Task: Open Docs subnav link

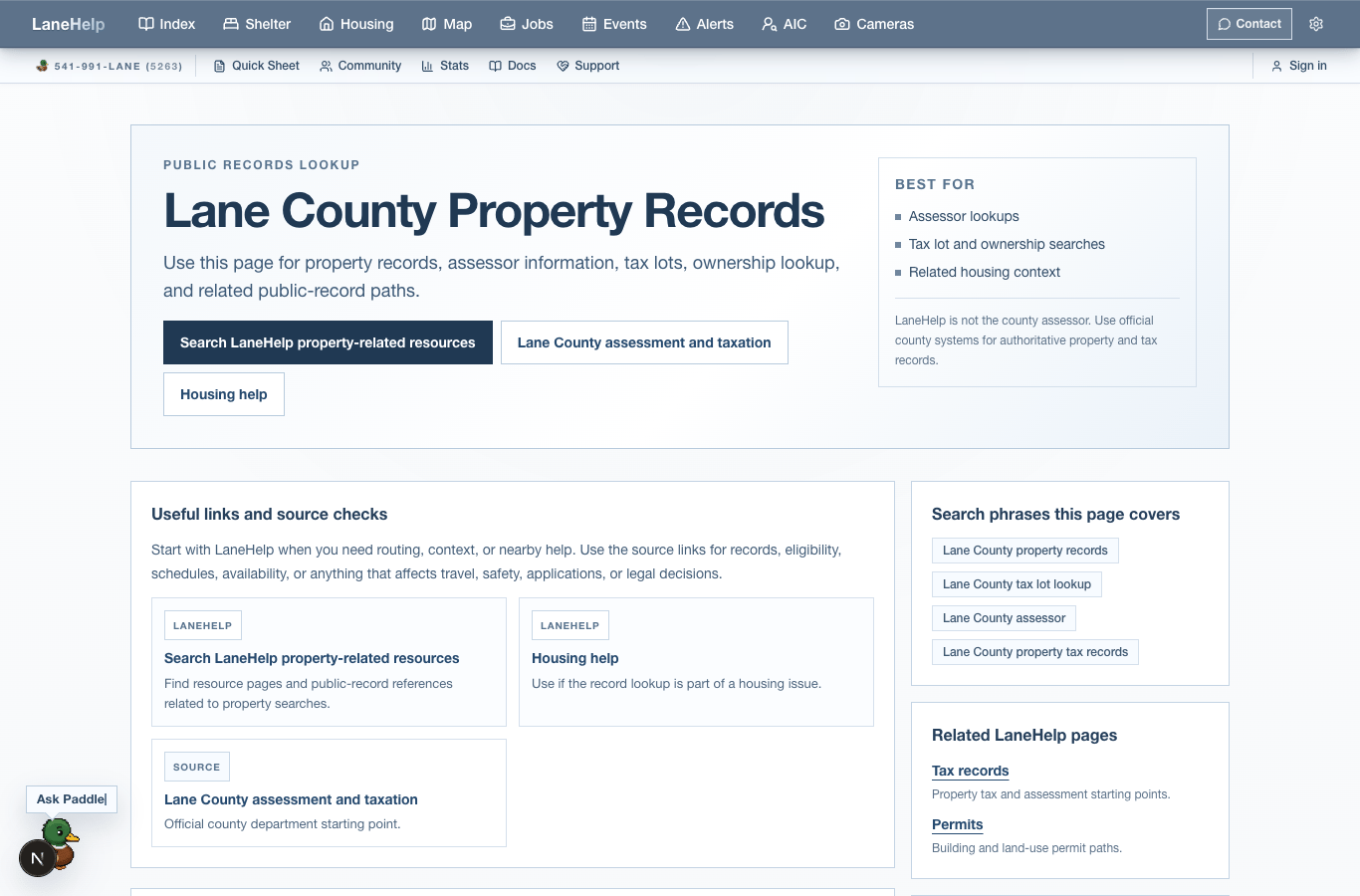Action: 512,66
